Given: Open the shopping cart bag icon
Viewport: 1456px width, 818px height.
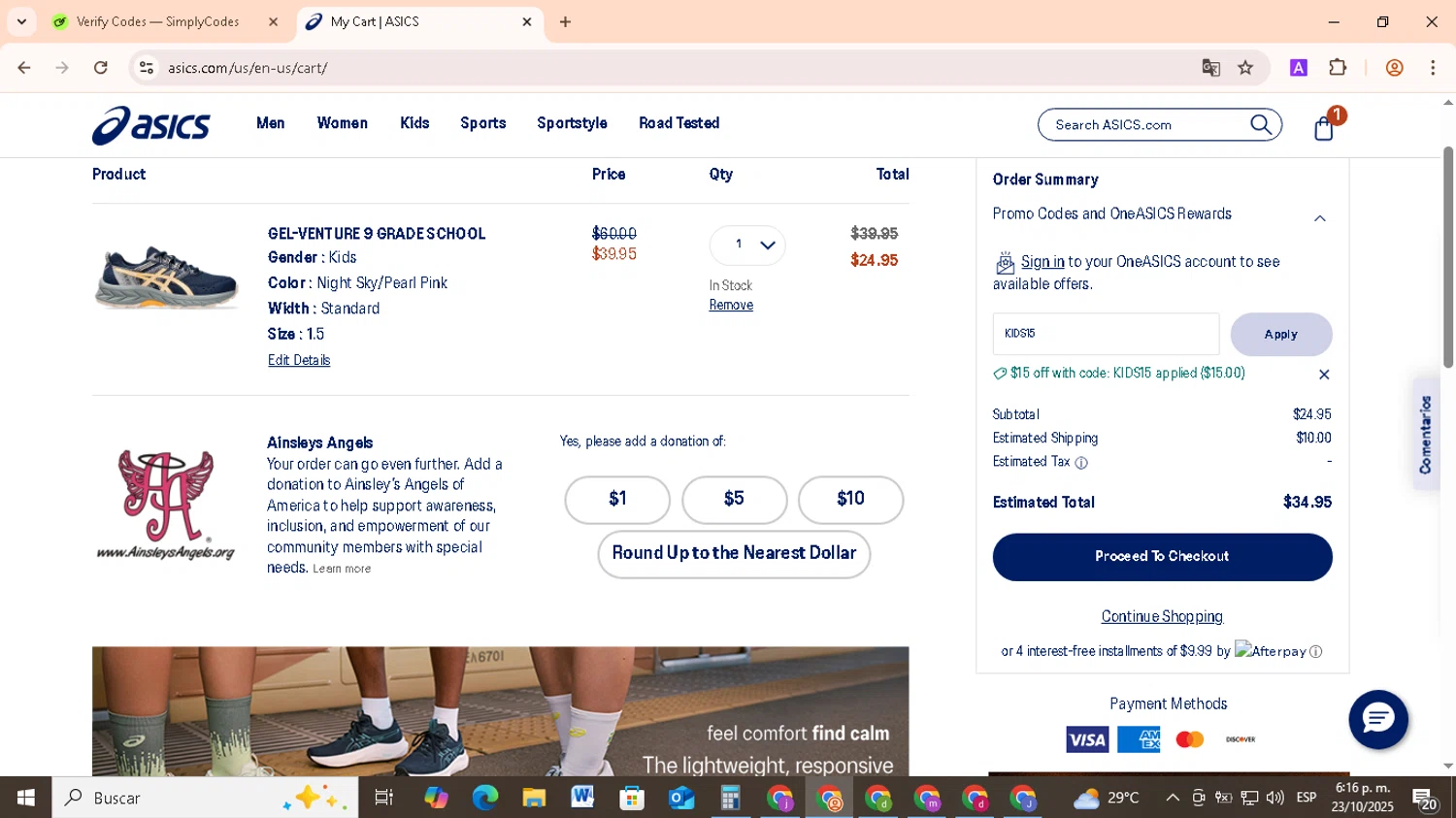Looking at the screenshot, I should pos(1324,128).
